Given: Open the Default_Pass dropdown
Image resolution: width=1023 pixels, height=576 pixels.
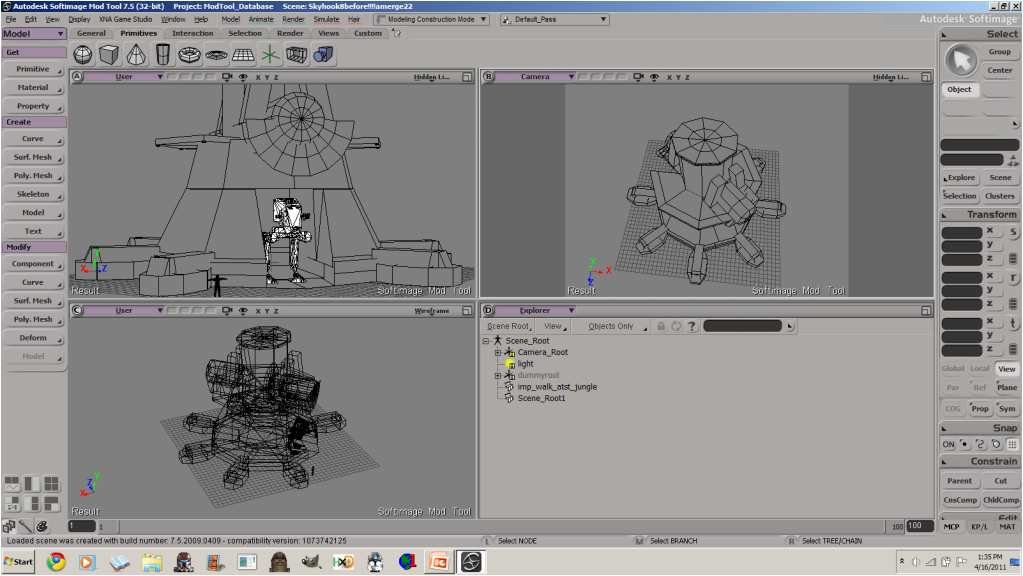Looking at the screenshot, I should [x=555, y=20].
